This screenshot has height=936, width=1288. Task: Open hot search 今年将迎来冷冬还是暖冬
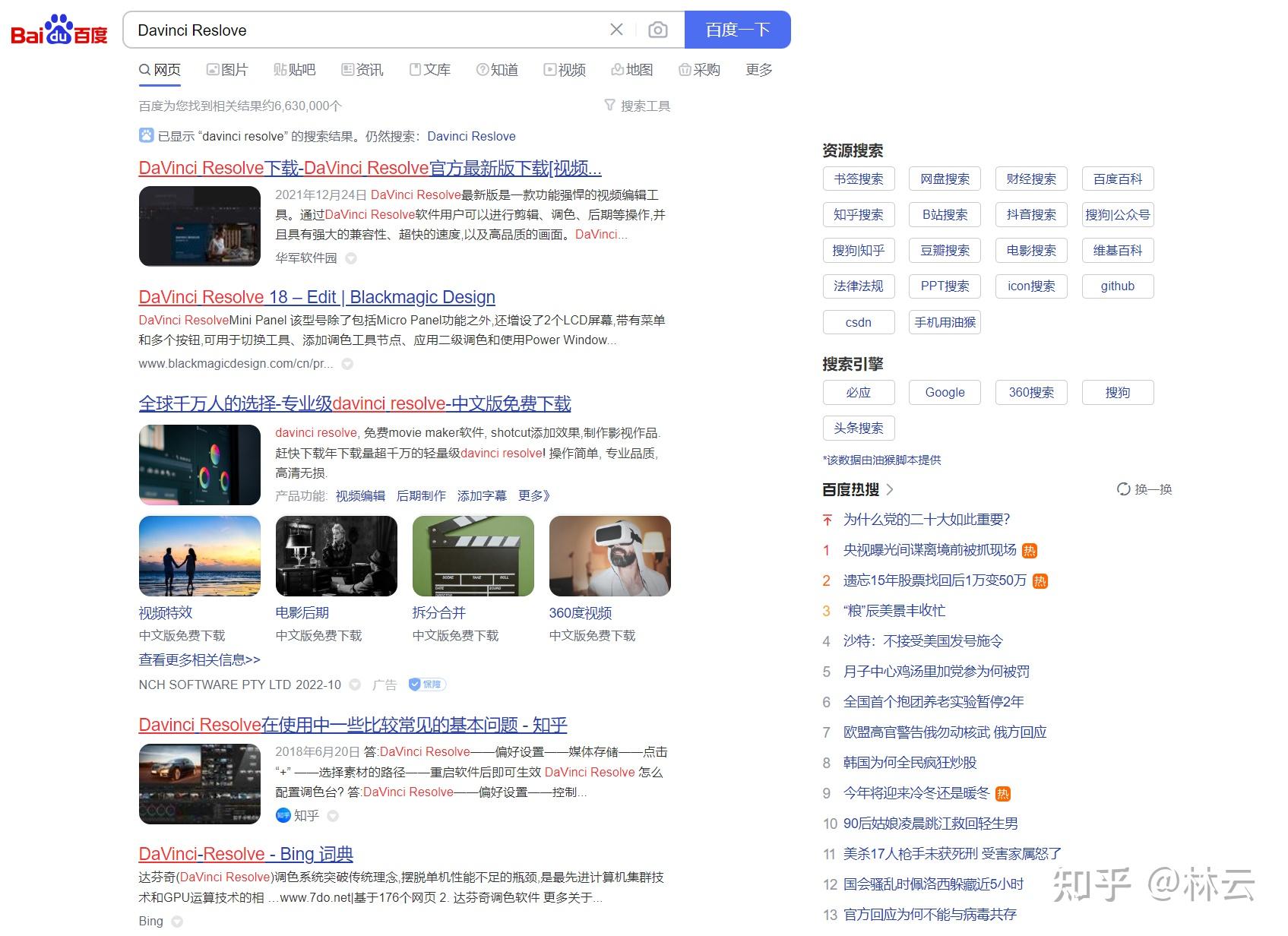click(916, 793)
